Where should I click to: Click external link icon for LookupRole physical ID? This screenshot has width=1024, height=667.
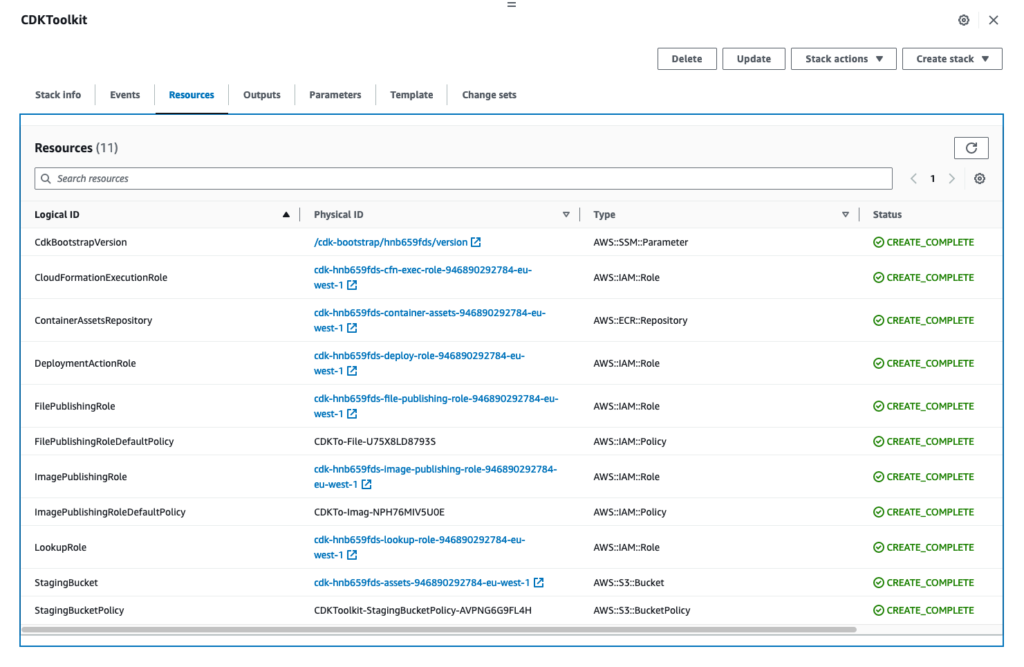[352, 556]
